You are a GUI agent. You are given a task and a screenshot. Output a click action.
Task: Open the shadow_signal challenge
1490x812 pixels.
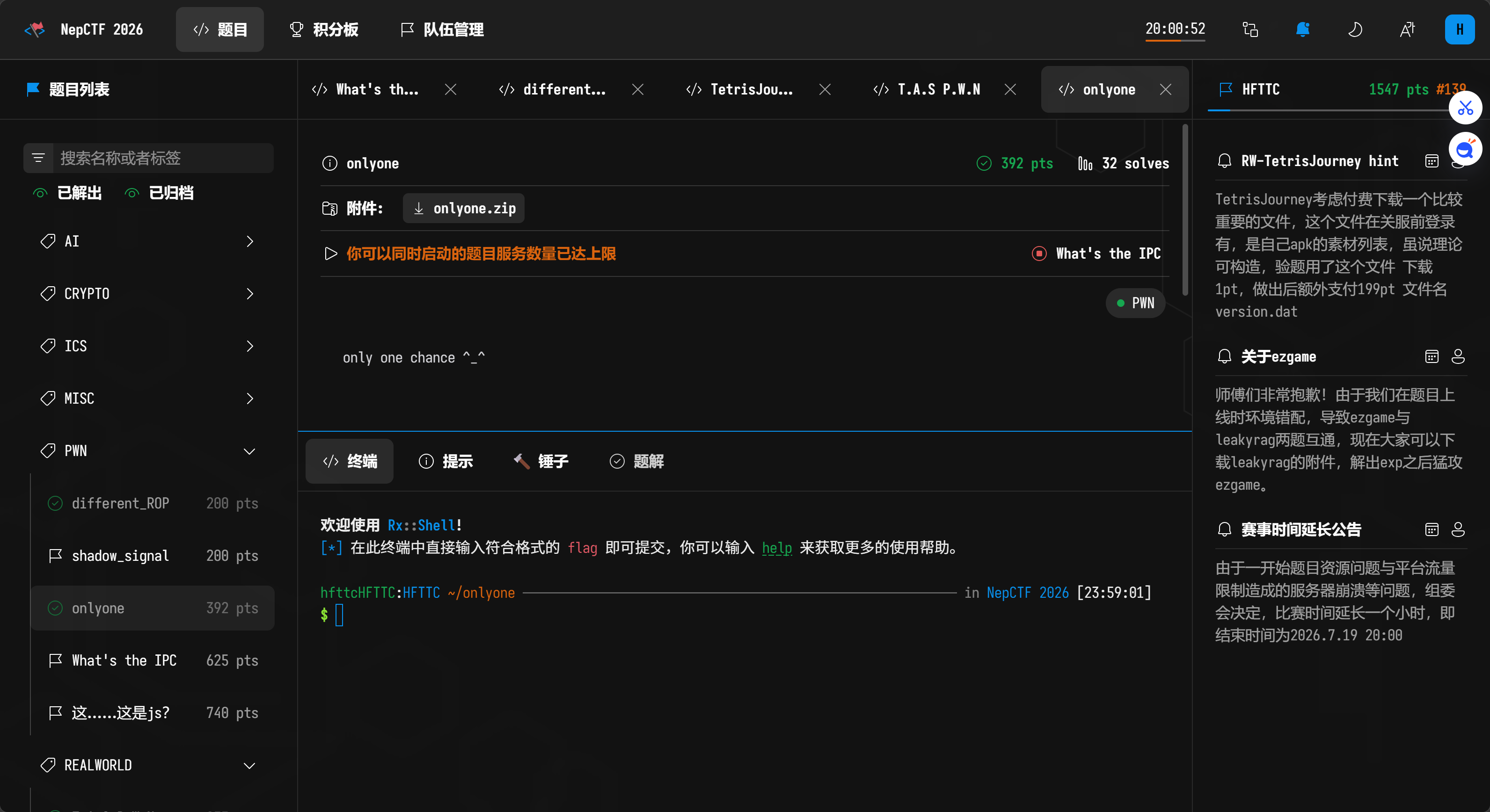153,556
